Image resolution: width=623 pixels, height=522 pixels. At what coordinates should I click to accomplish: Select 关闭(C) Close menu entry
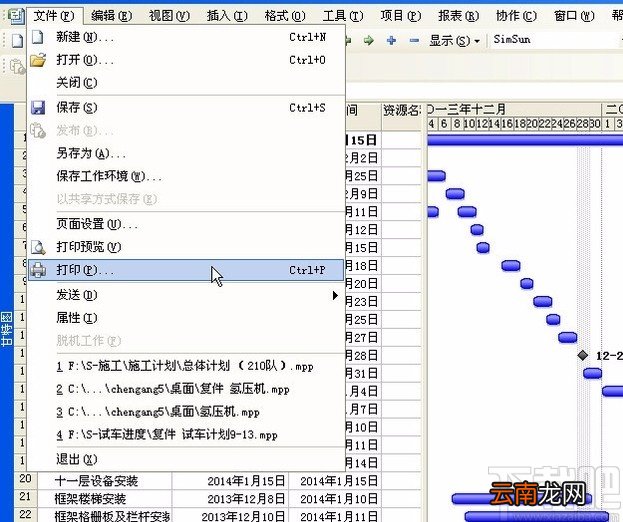(x=186, y=83)
